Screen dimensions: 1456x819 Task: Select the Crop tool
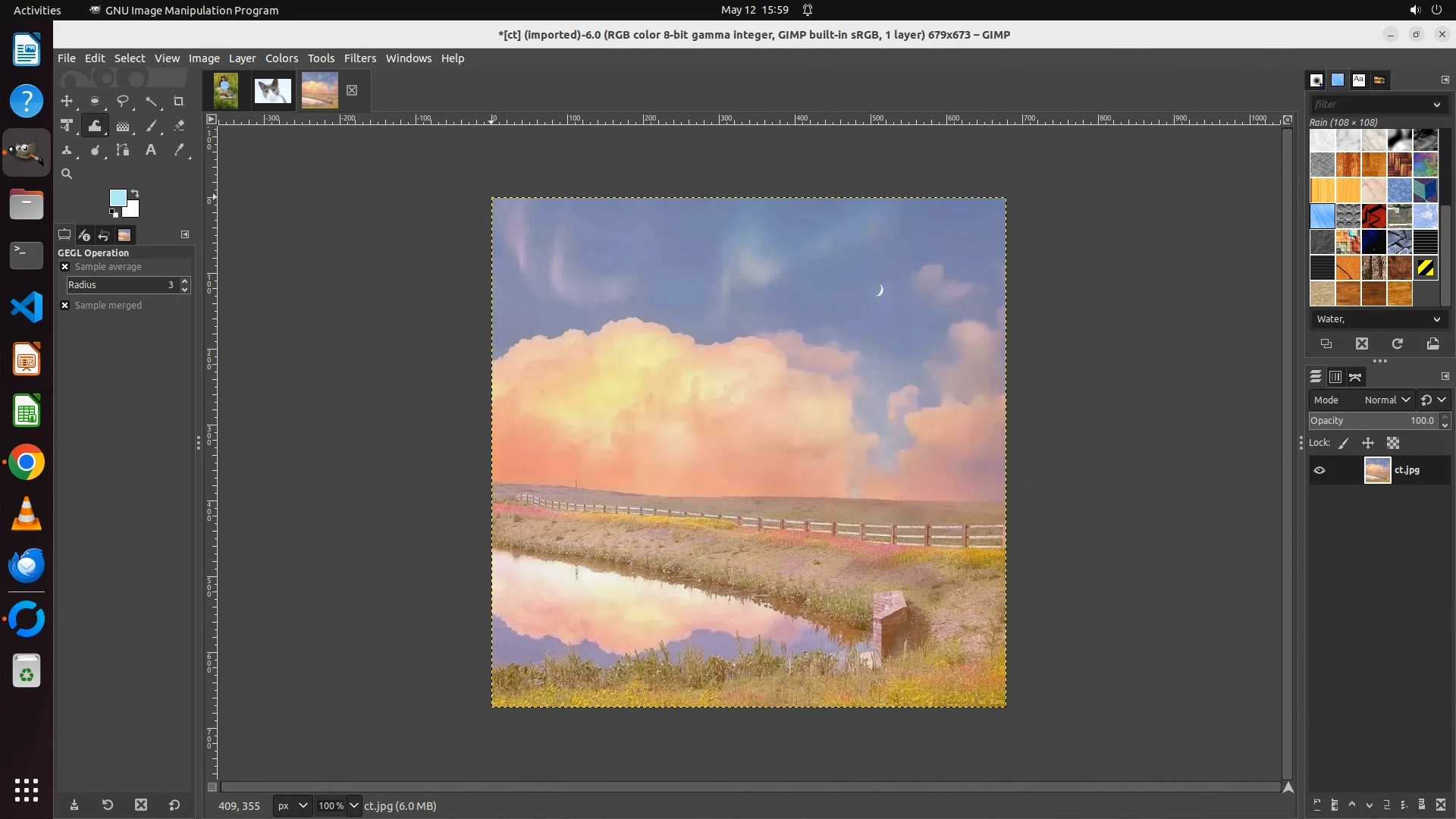179,101
